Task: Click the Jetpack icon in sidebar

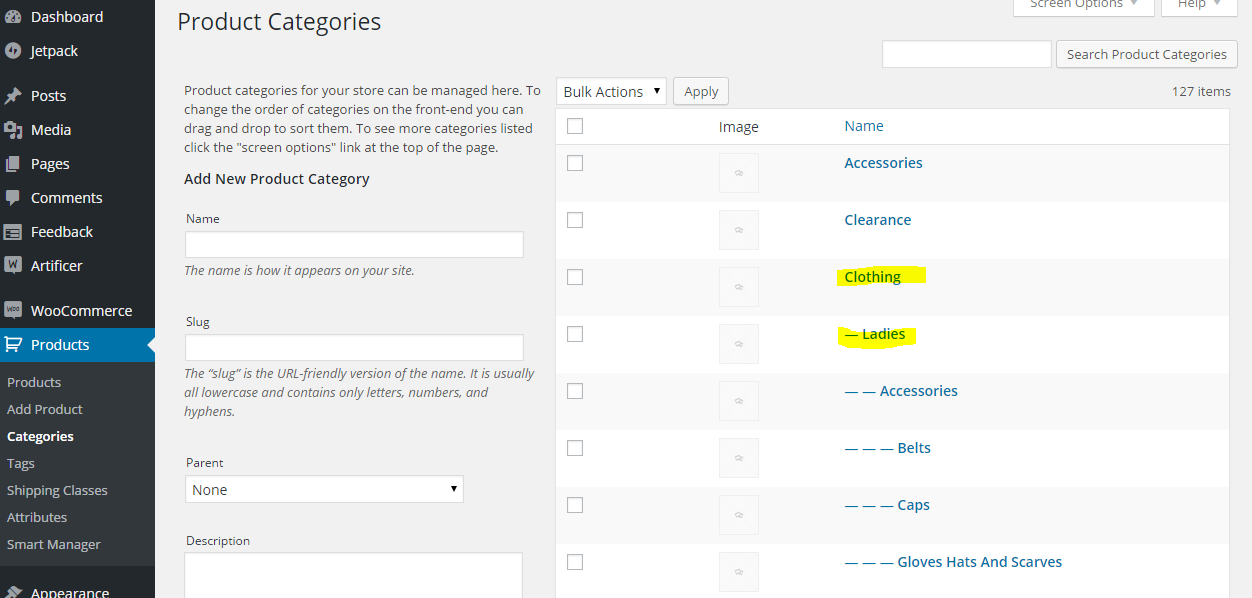Action: (x=13, y=51)
